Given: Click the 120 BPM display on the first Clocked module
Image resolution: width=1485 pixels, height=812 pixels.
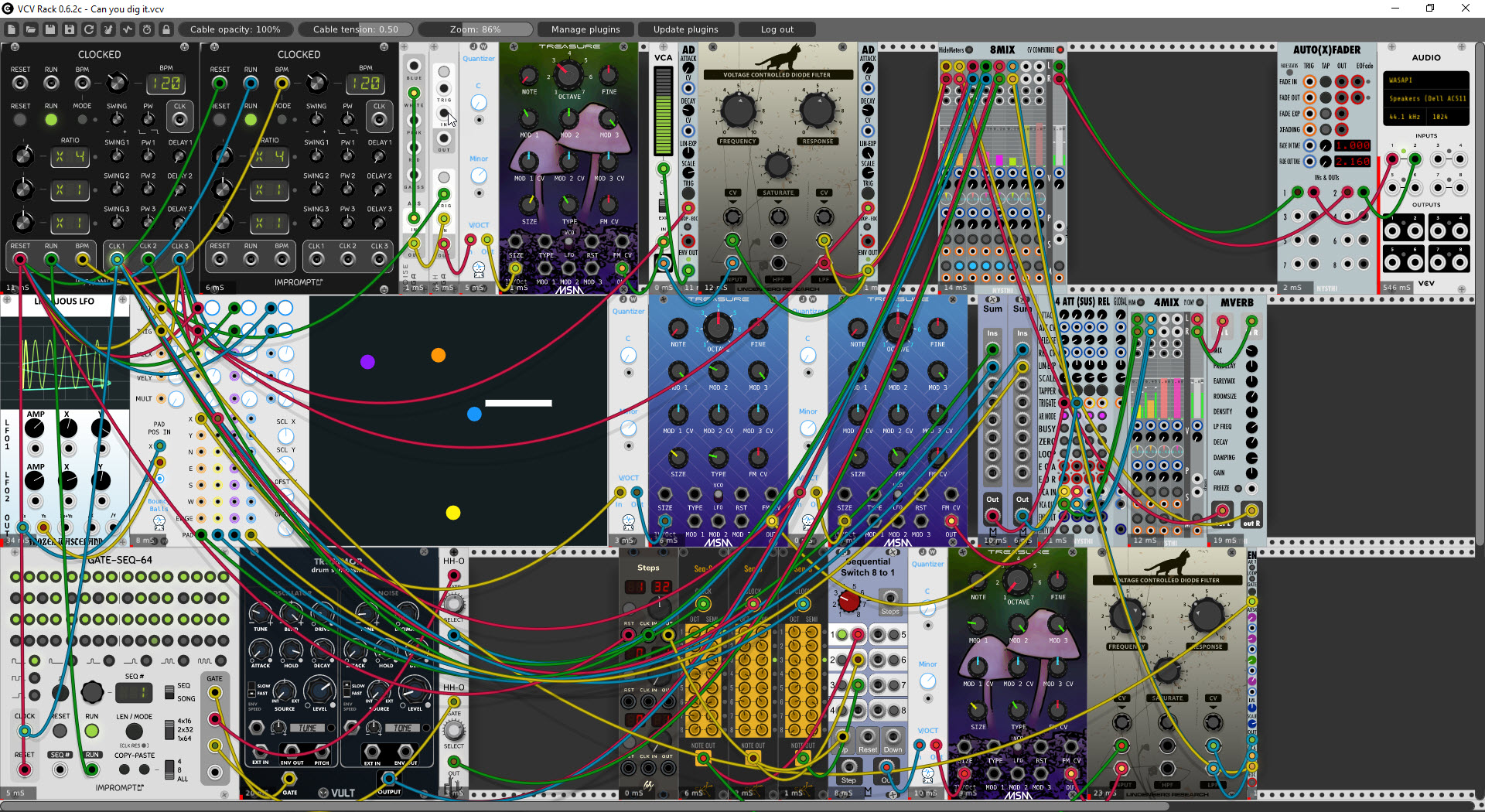Looking at the screenshot, I should 166,83.
